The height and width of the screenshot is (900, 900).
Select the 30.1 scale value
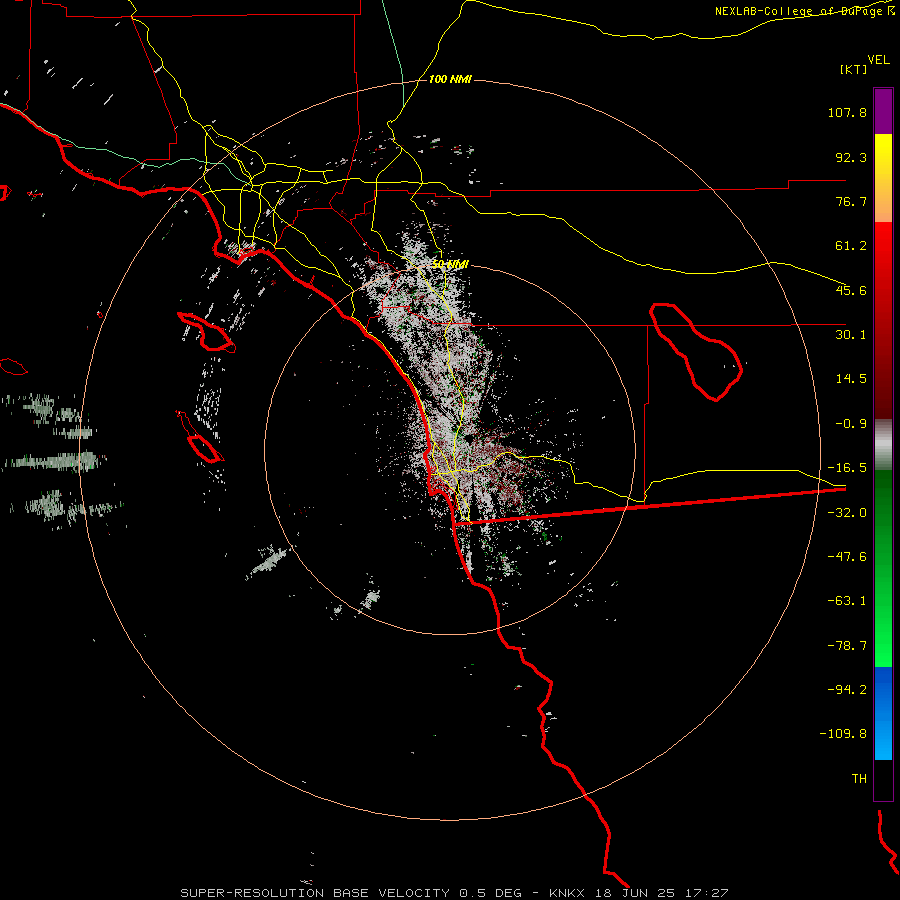851,335
